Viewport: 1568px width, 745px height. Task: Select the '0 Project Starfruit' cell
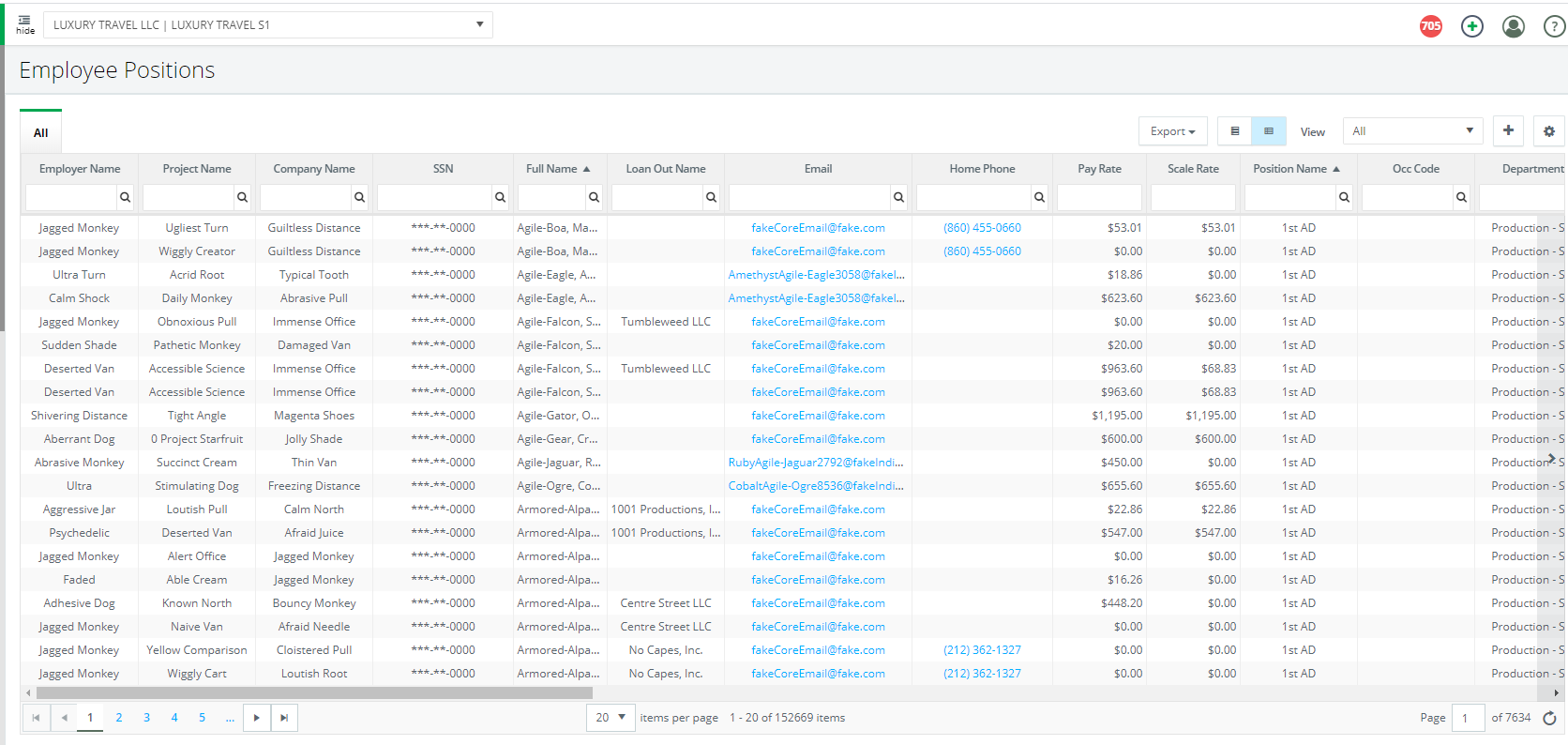197,439
